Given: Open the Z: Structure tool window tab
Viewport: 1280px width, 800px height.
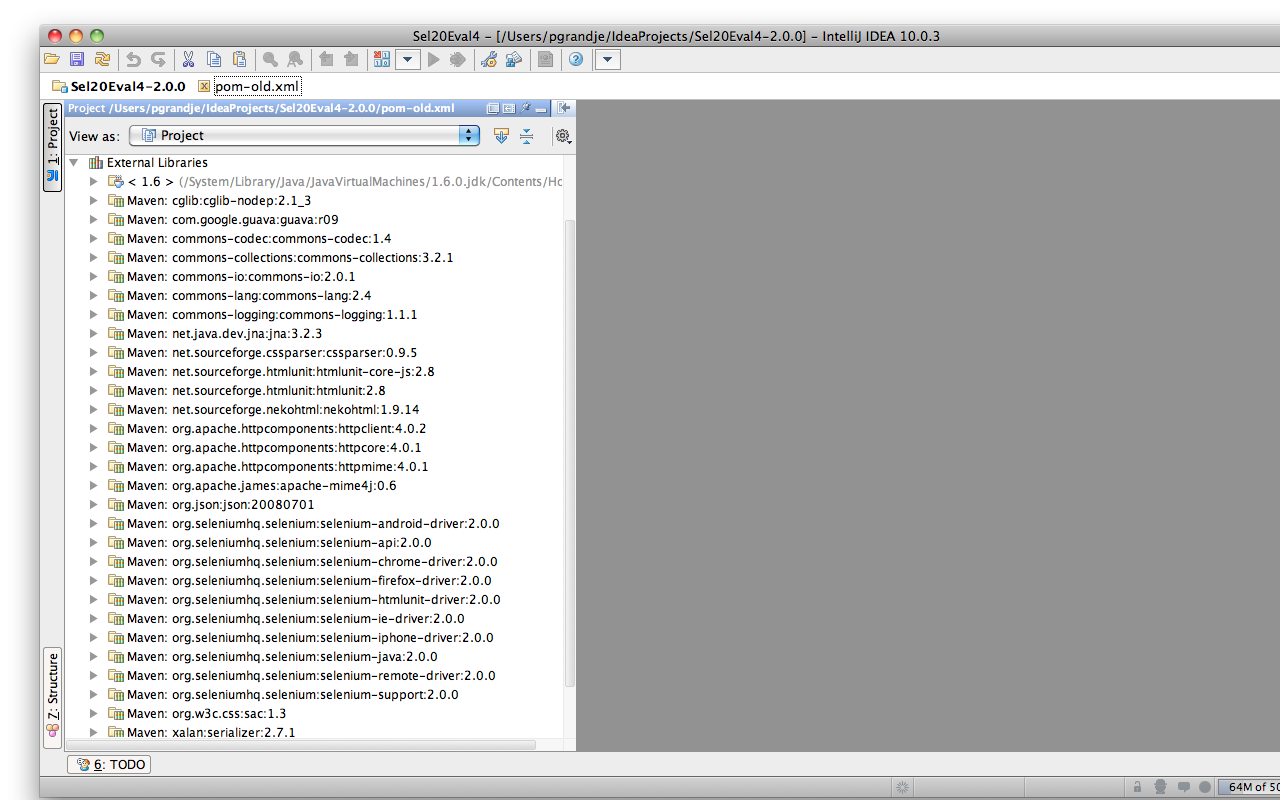Looking at the screenshot, I should point(52,697).
